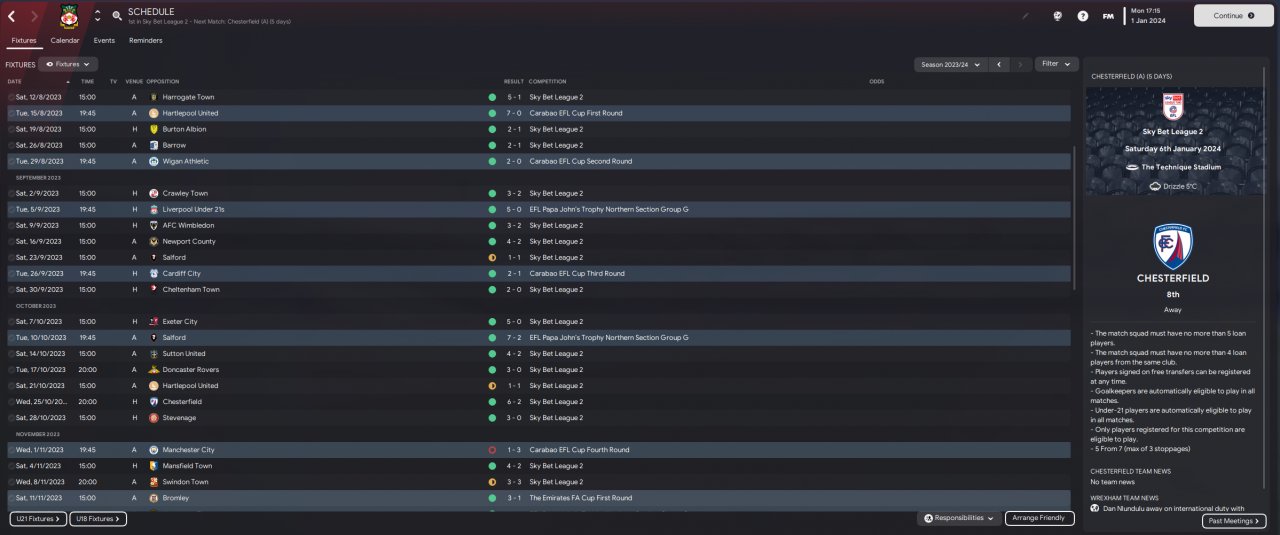Open the Season 2023/24 dropdown
The width and height of the screenshot is (1280, 535).
coord(949,64)
